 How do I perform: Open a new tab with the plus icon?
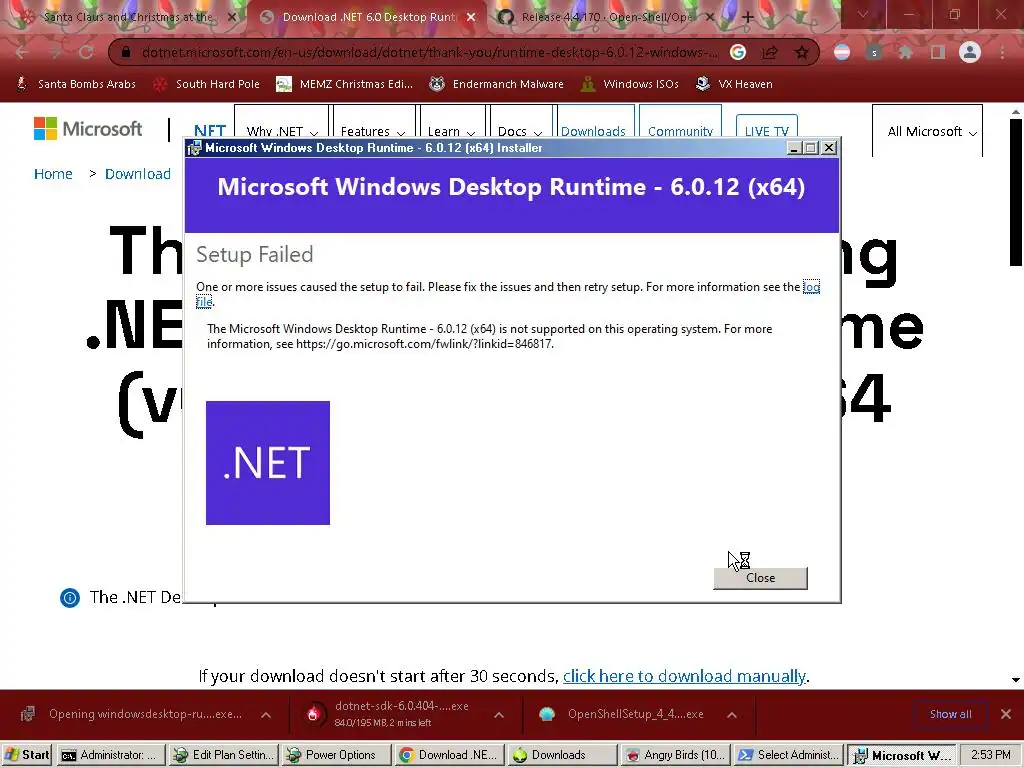[x=748, y=17]
